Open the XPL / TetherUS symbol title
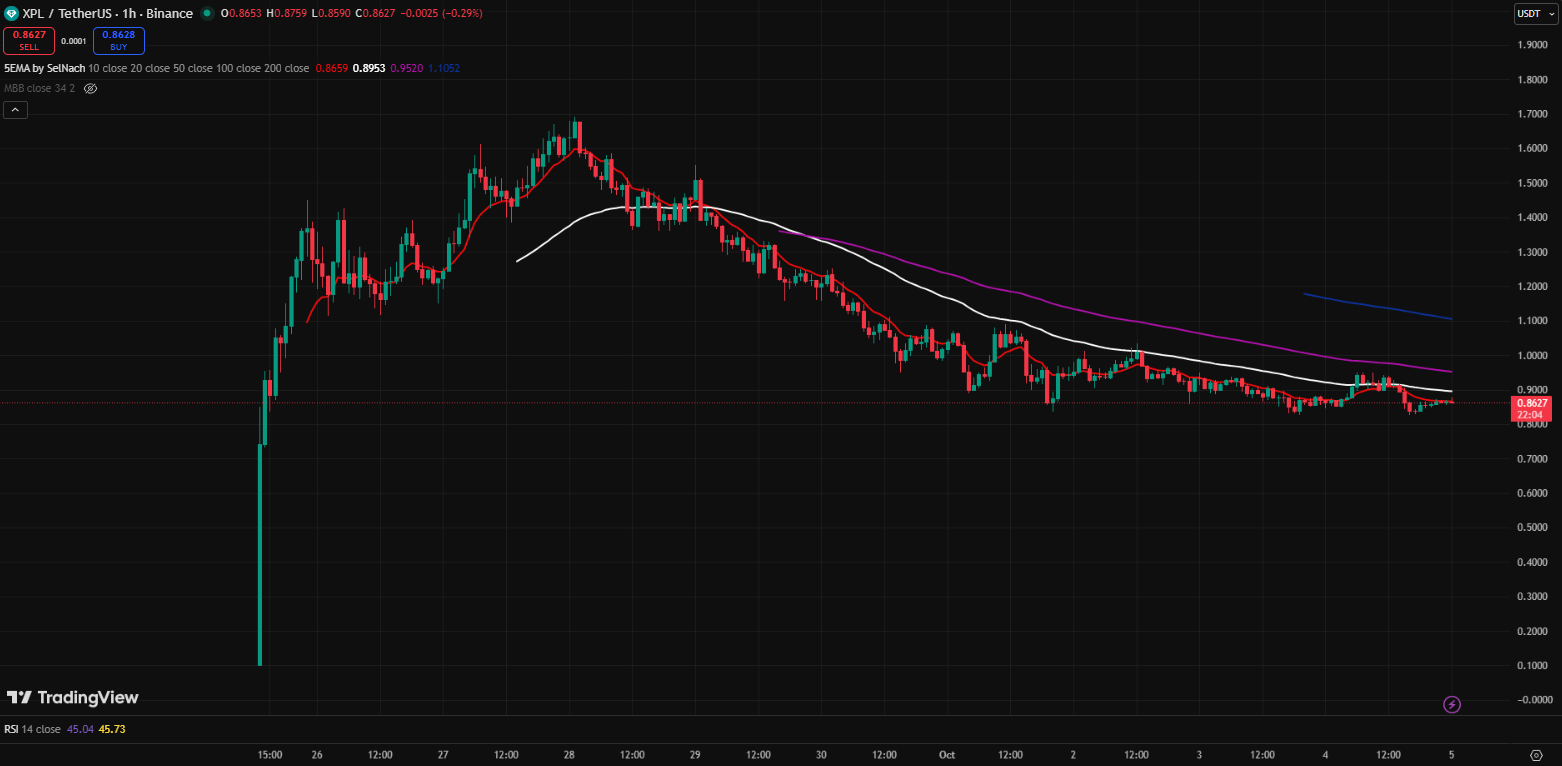Screen dimensions: 1562x766 (81, 14)
